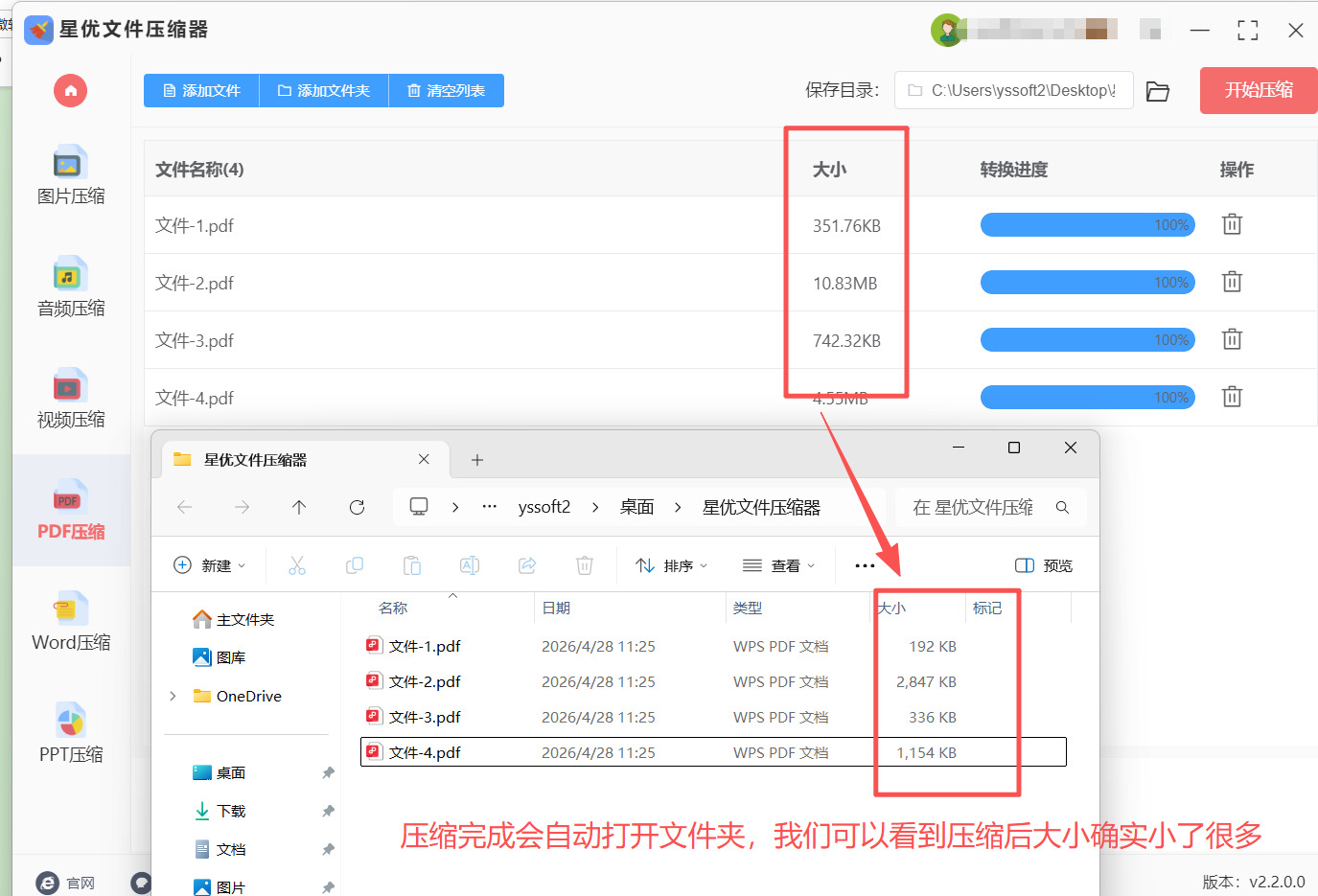Delete 文件-4.pdf from the compressor list
Image resolution: width=1318 pixels, height=896 pixels.
click(1232, 397)
